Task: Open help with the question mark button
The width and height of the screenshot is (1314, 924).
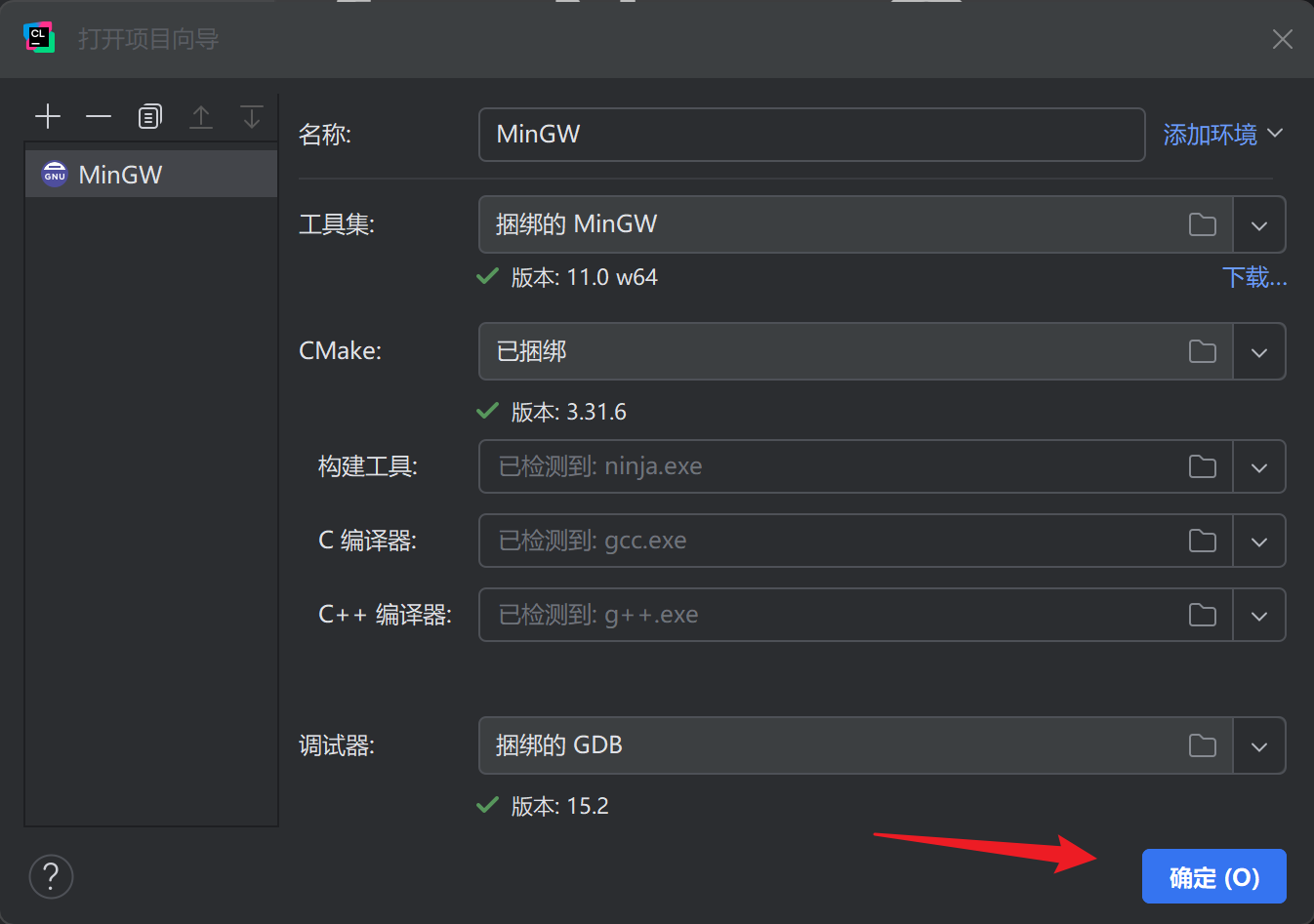Action: point(52,876)
